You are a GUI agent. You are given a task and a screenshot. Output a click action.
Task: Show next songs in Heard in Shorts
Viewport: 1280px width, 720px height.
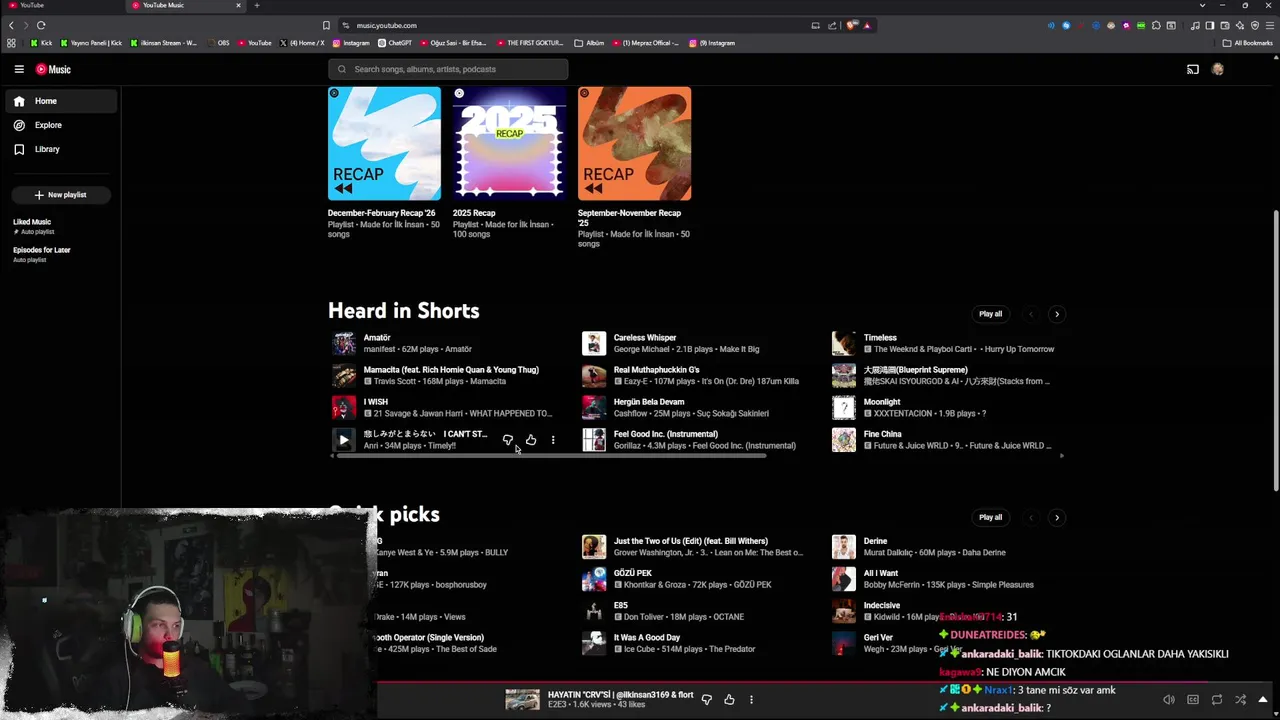[x=1057, y=314]
